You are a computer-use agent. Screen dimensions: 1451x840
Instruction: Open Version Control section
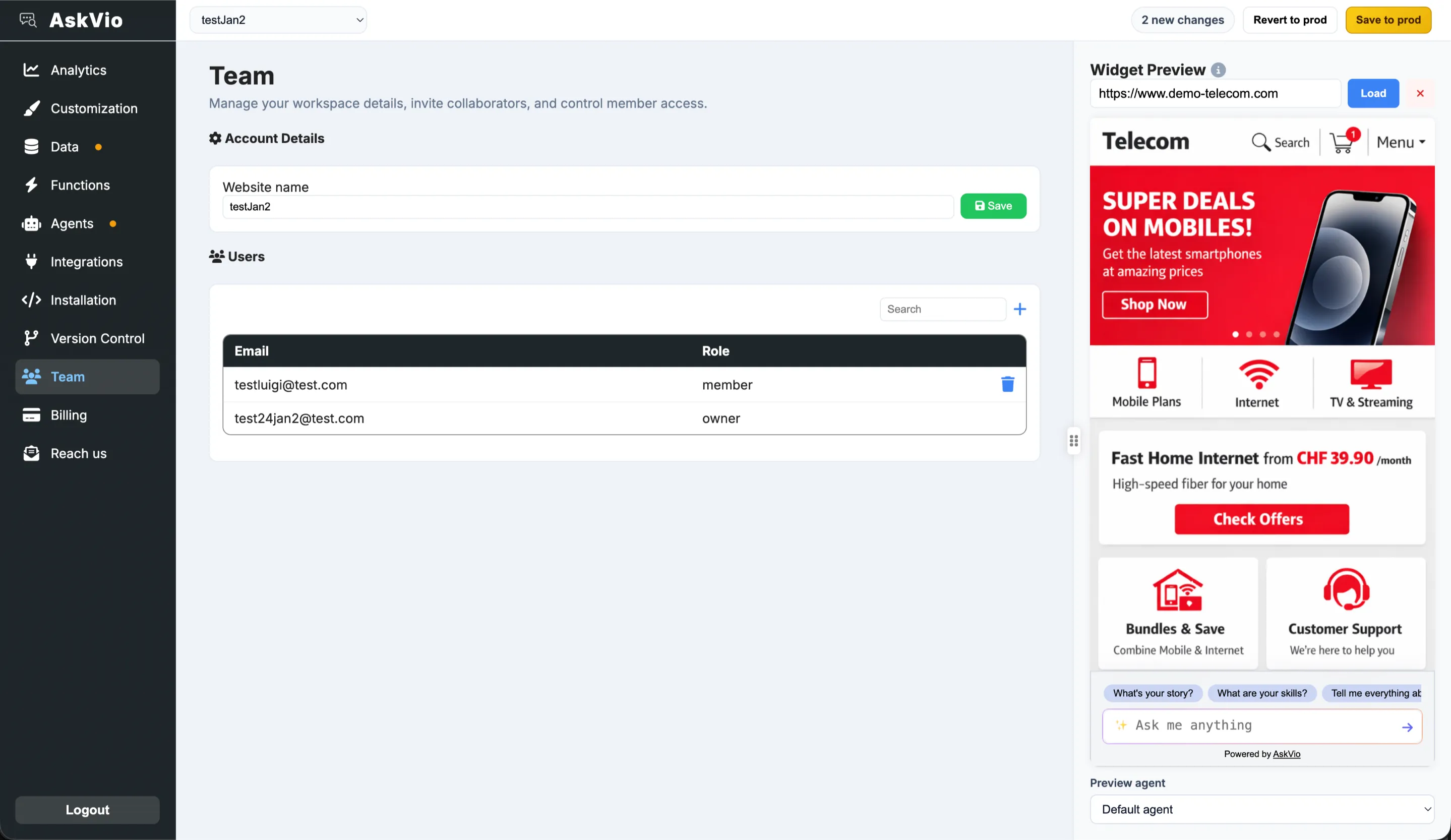(x=88, y=338)
